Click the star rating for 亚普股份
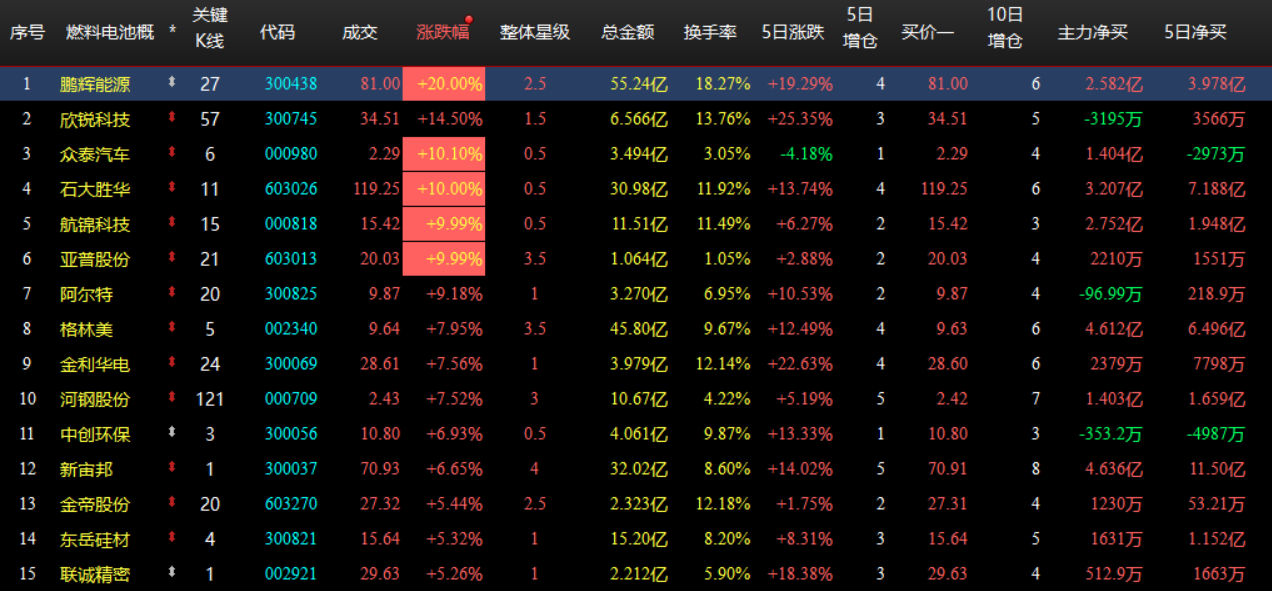The width and height of the screenshot is (1272, 591). point(534,259)
